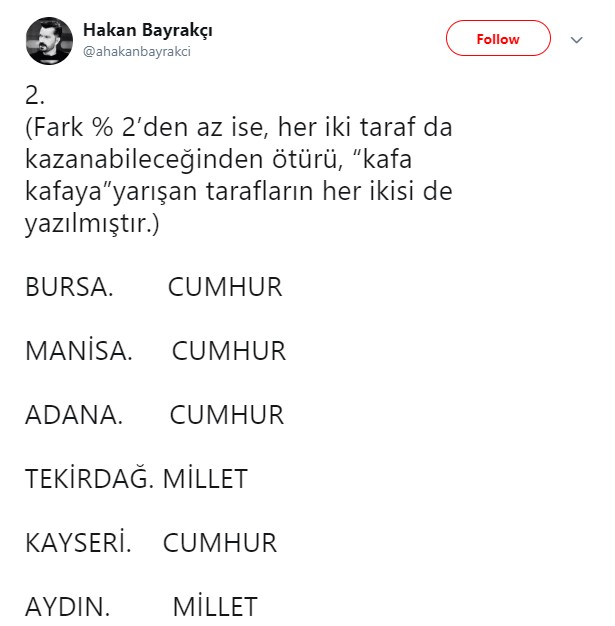Click the word KAYSERİ in the tweet

pos(78,543)
